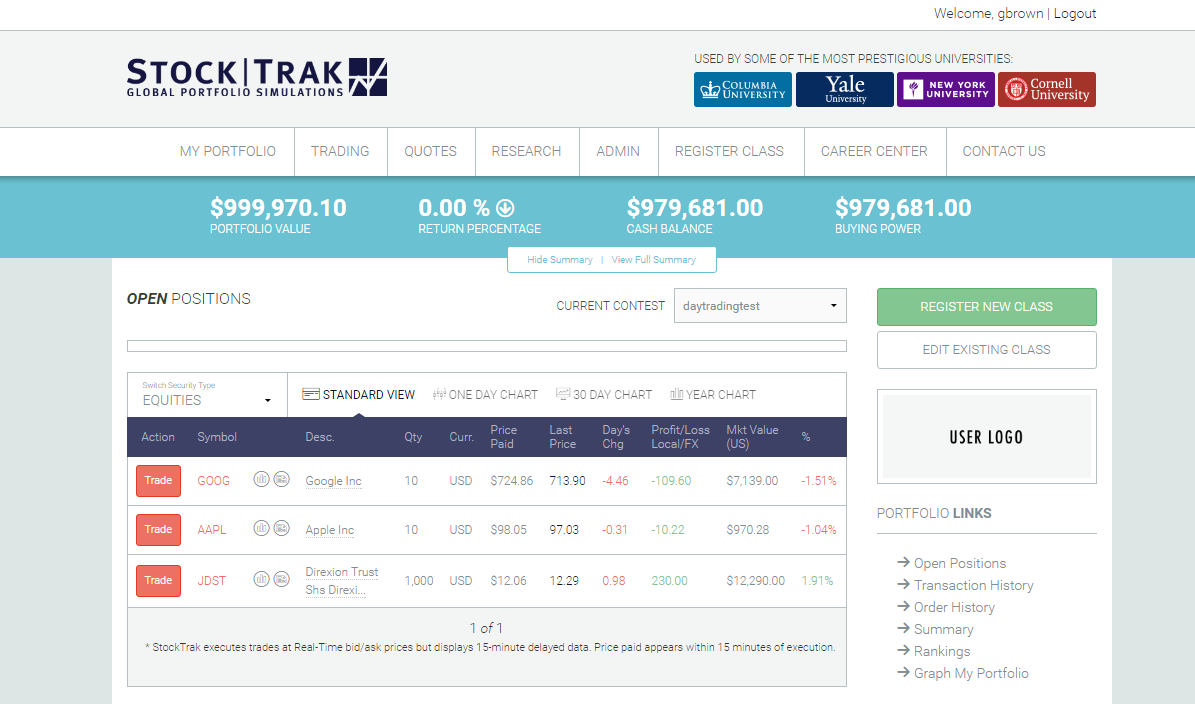Click the arrow icon beside Open Positions link

coord(904,562)
